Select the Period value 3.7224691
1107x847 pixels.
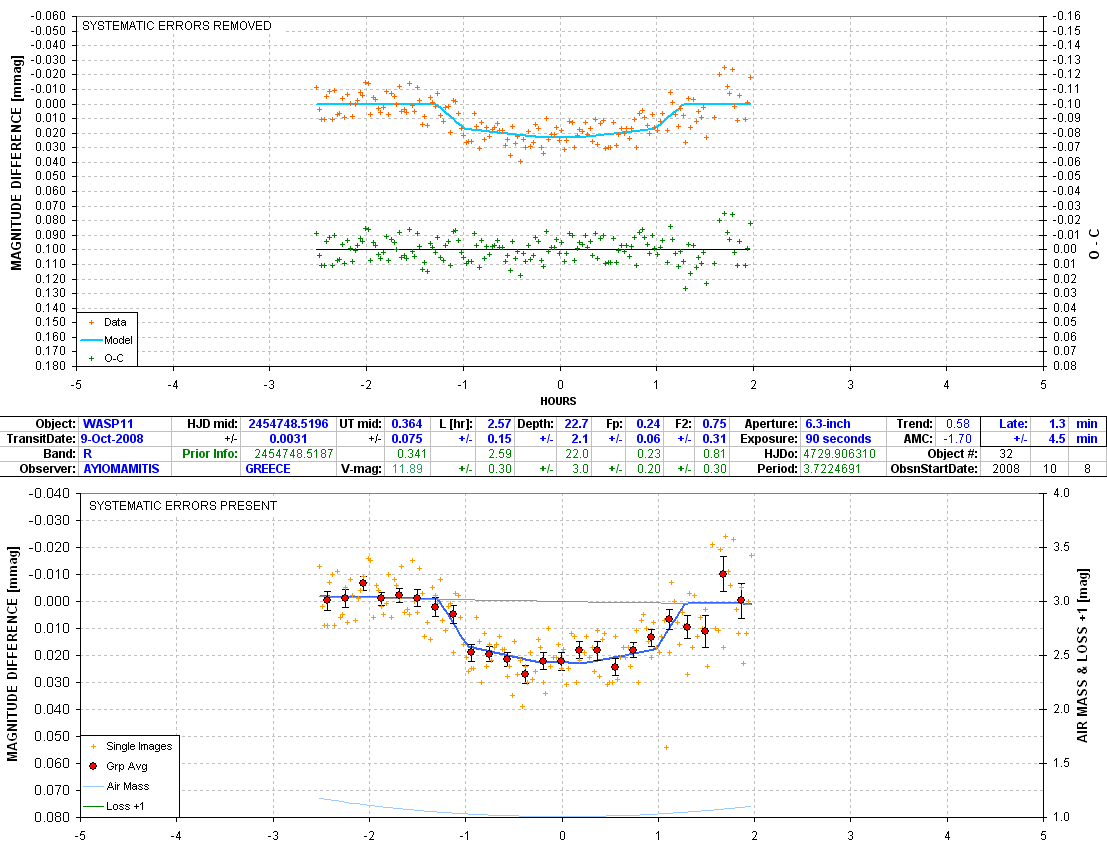coord(832,469)
